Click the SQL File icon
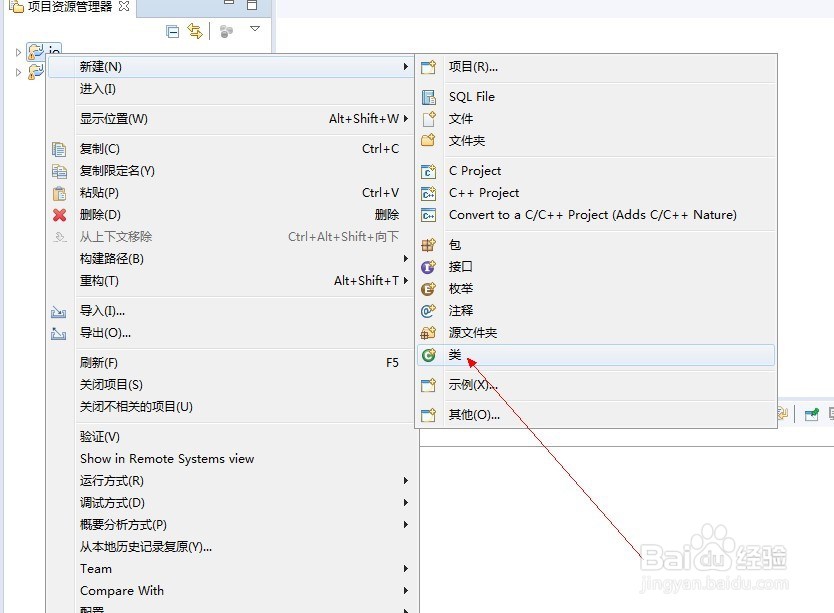The image size is (834, 613). pyautogui.click(x=428, y=97)
